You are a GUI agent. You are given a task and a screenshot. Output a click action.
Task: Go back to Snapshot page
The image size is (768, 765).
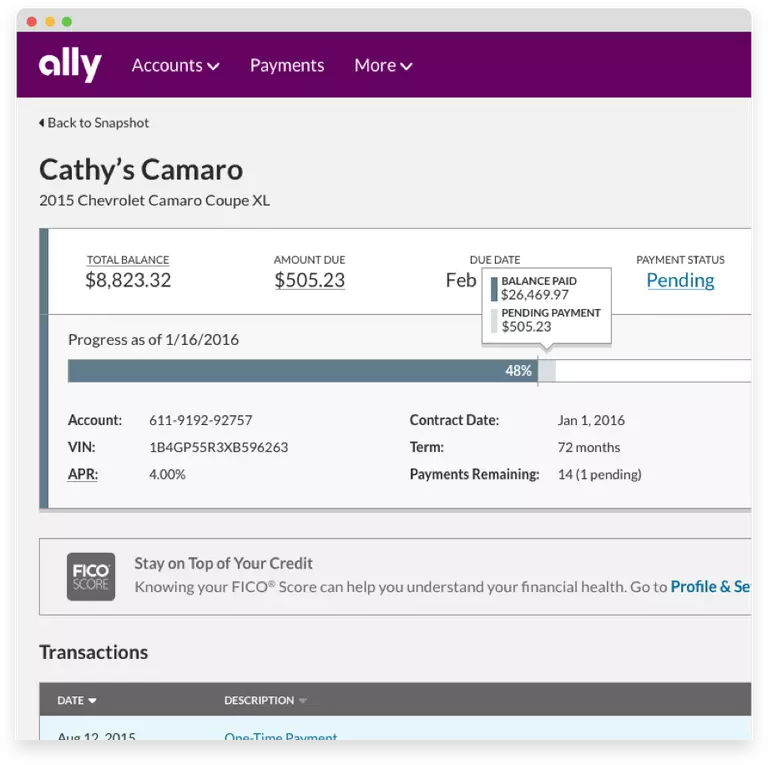coord(98,123)
